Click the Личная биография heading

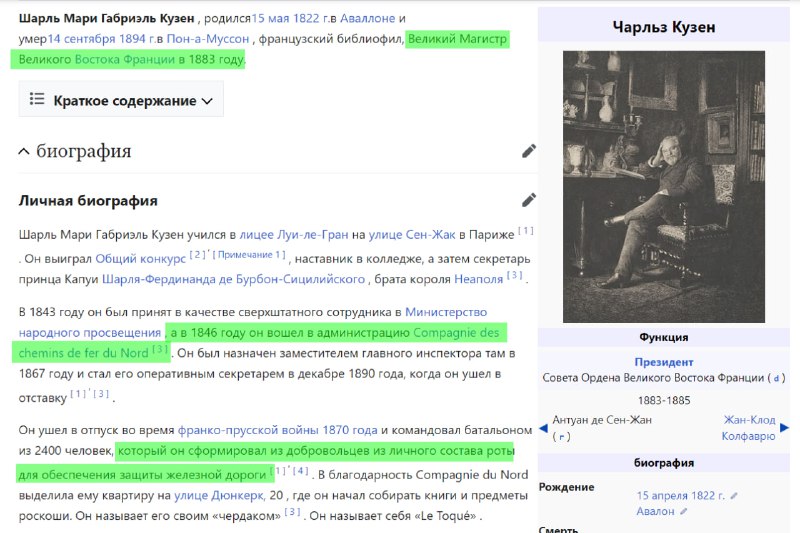click(88, 200)
